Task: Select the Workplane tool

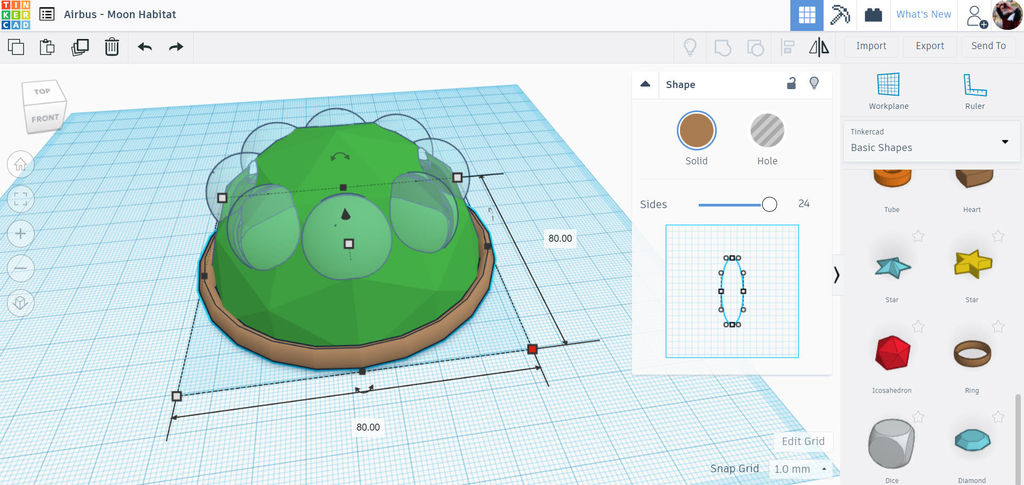Action: (x=888, y=91)
